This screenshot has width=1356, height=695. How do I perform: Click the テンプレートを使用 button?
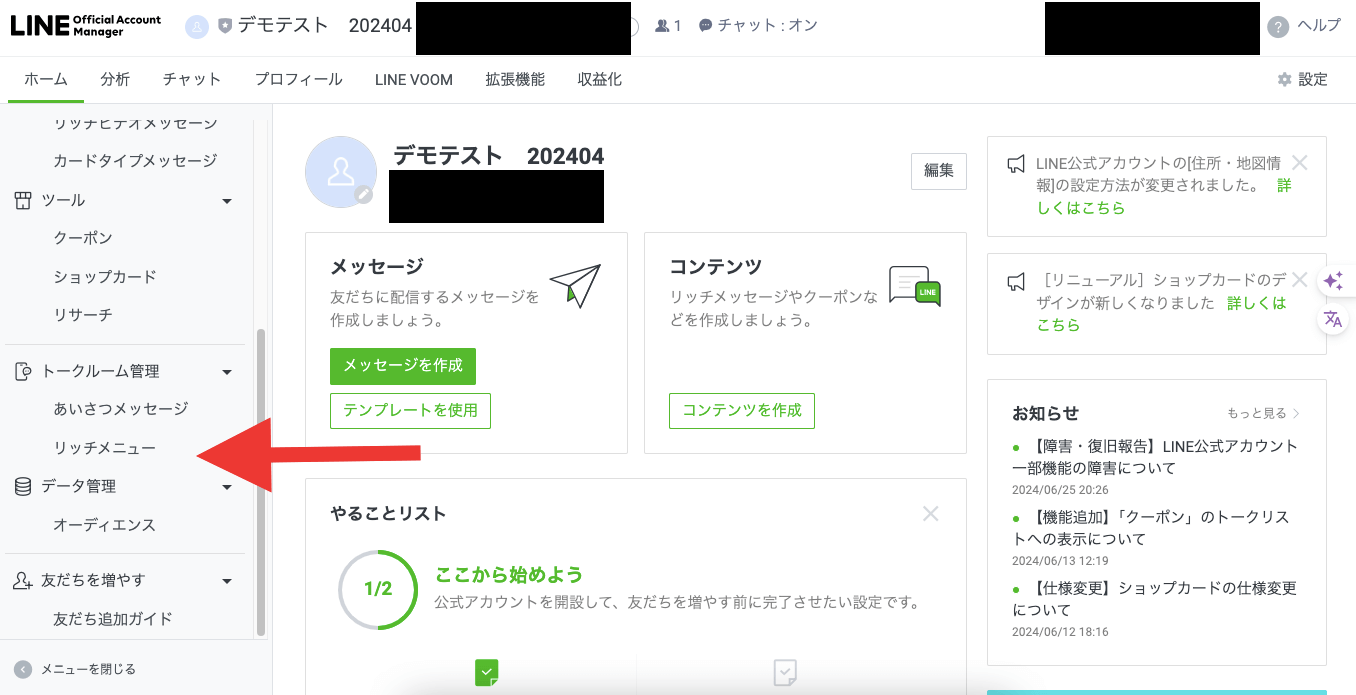point(410,410)
